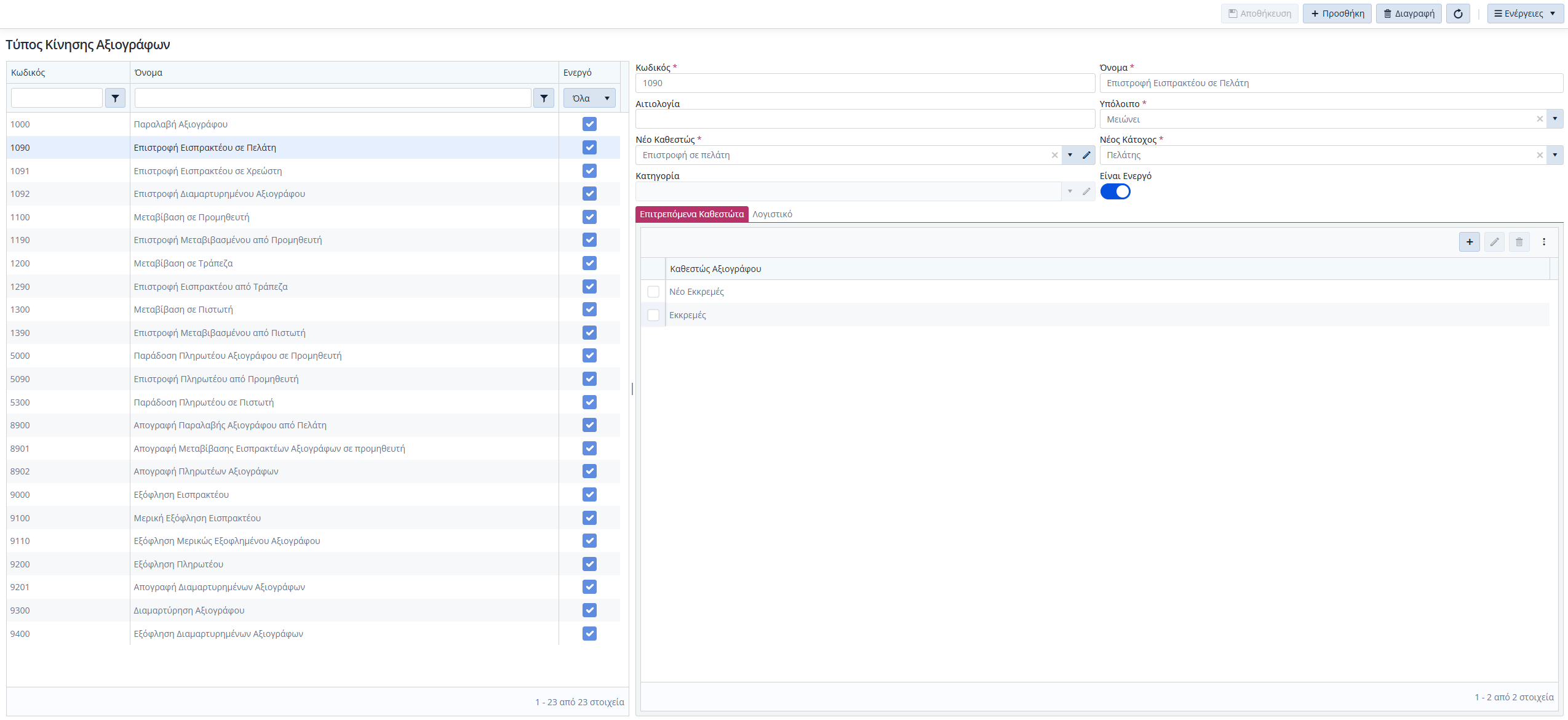Sort by the Κωδικός column header

(x=68, y=73)
